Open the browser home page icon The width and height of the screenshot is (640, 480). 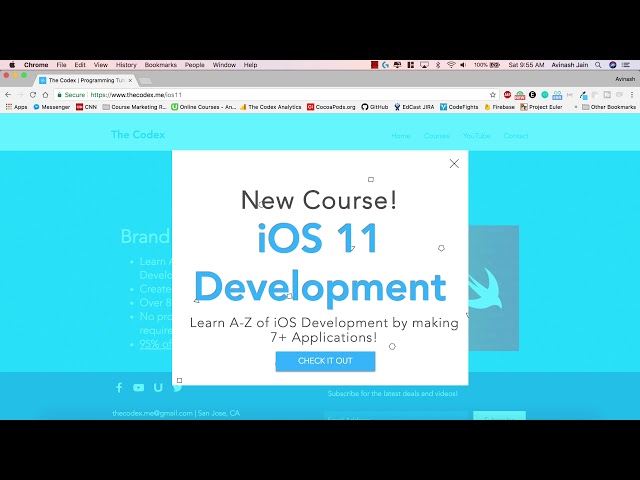pos(45,95)
